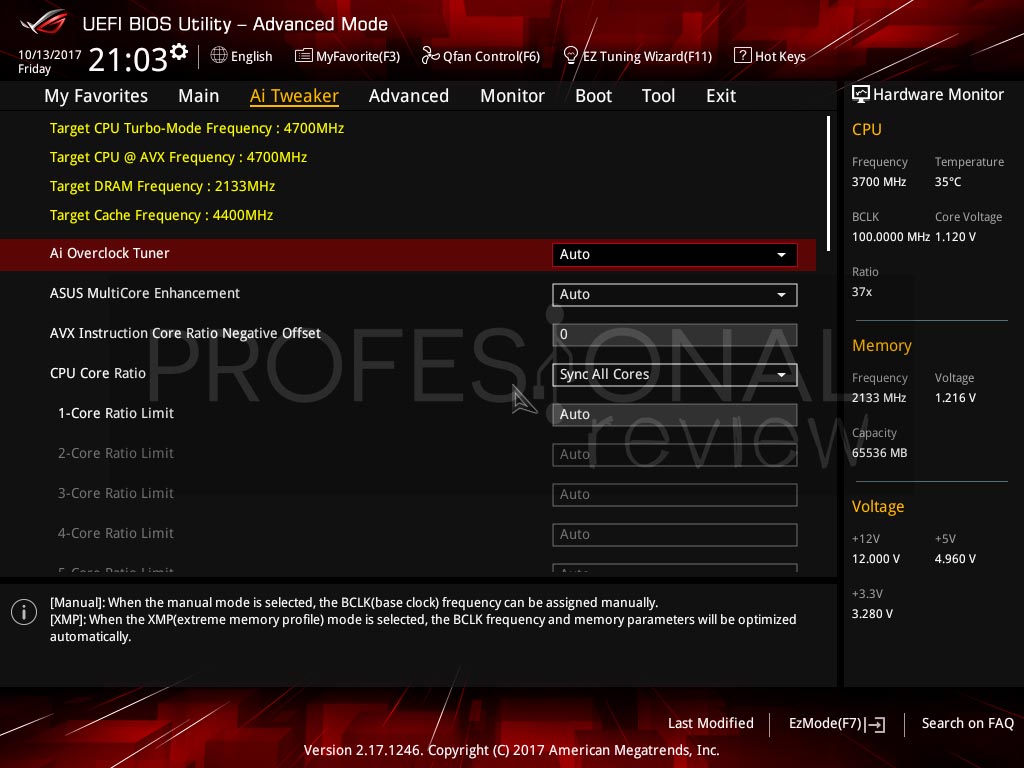Click the info icon in help panel
1024x768 pixels.
[x=24, y=612]
